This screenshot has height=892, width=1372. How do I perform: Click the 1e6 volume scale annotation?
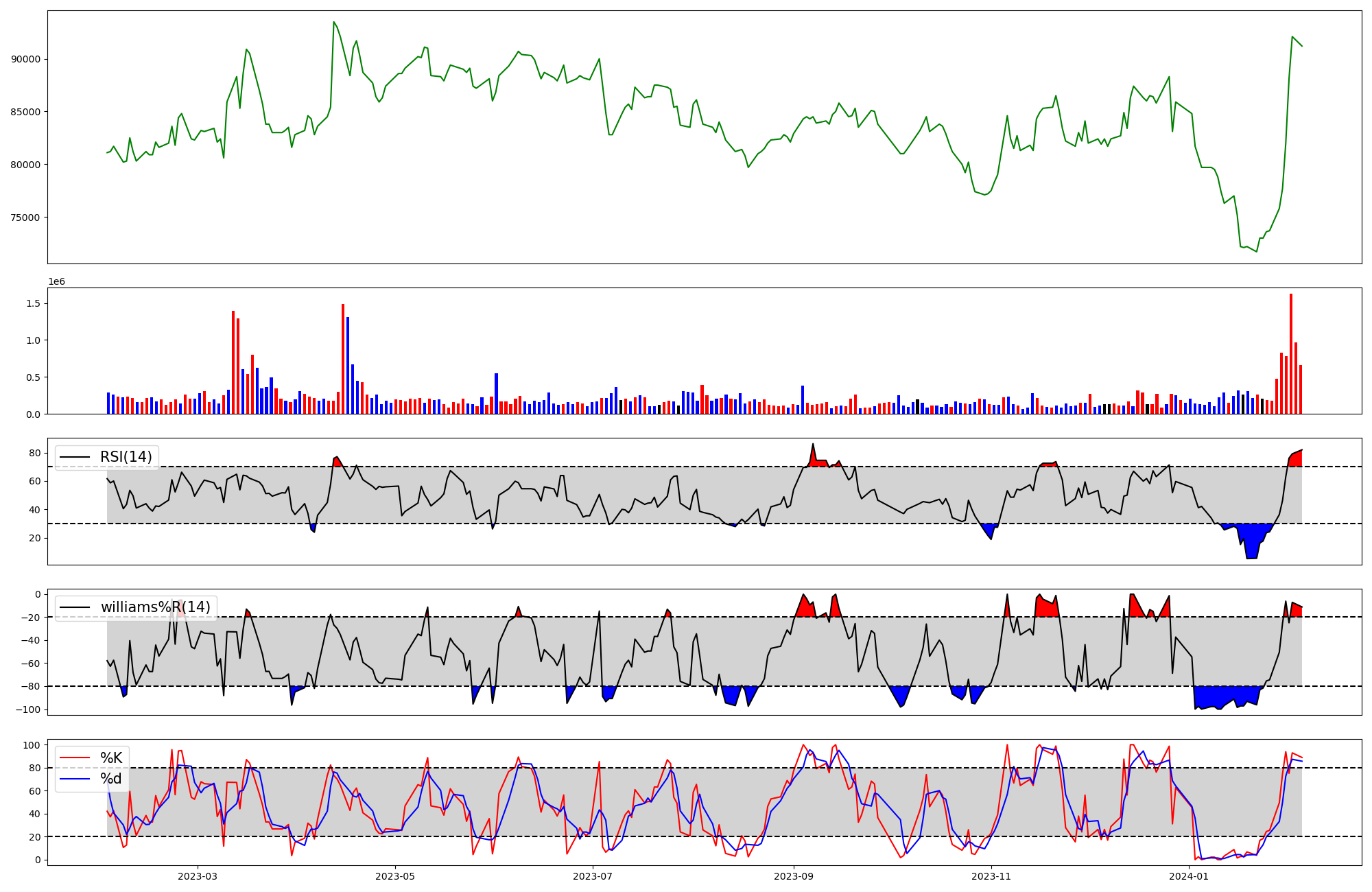56,282
